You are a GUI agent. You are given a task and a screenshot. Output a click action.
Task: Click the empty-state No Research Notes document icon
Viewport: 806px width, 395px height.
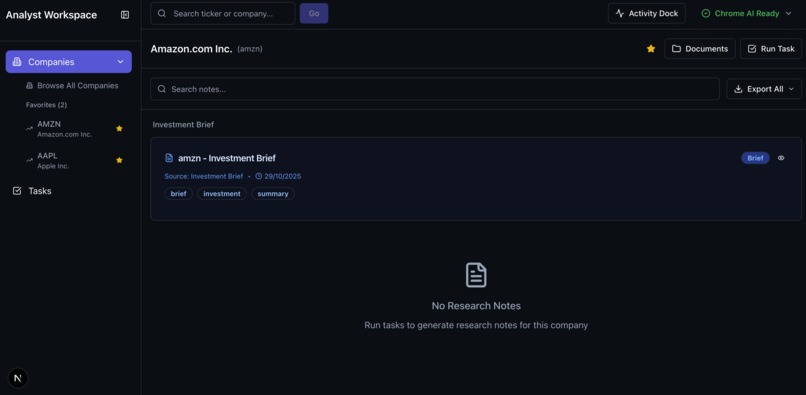(x=476, y=275)
